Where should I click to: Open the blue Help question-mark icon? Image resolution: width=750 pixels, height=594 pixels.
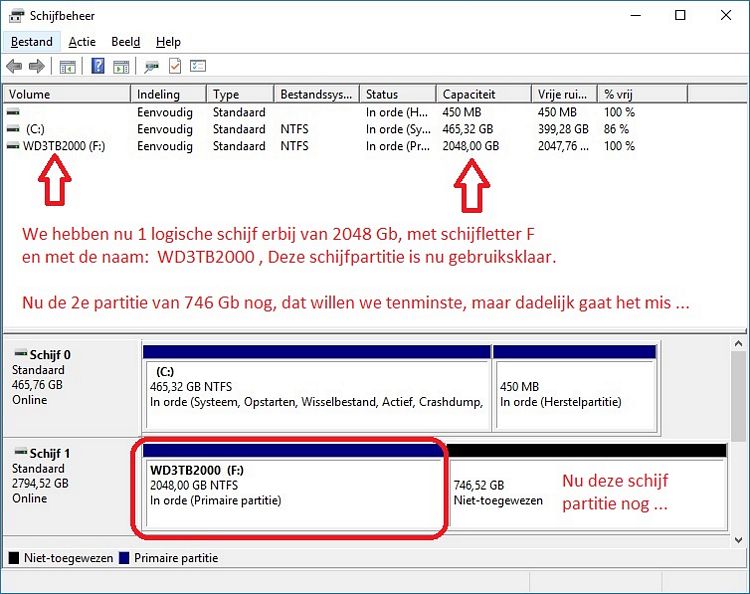(x=98, y=66)
